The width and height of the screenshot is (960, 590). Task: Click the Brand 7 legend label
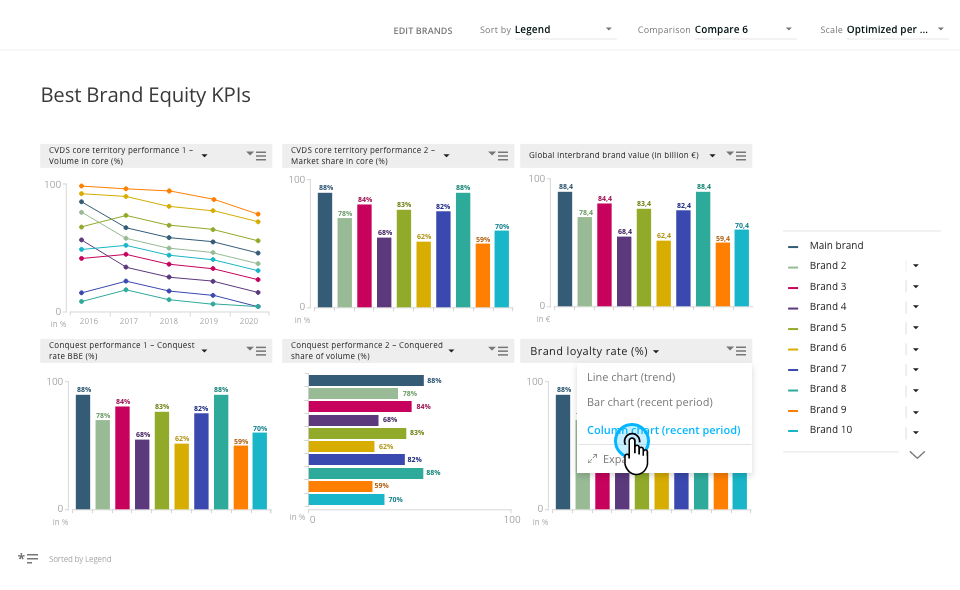tap(828, 368)
